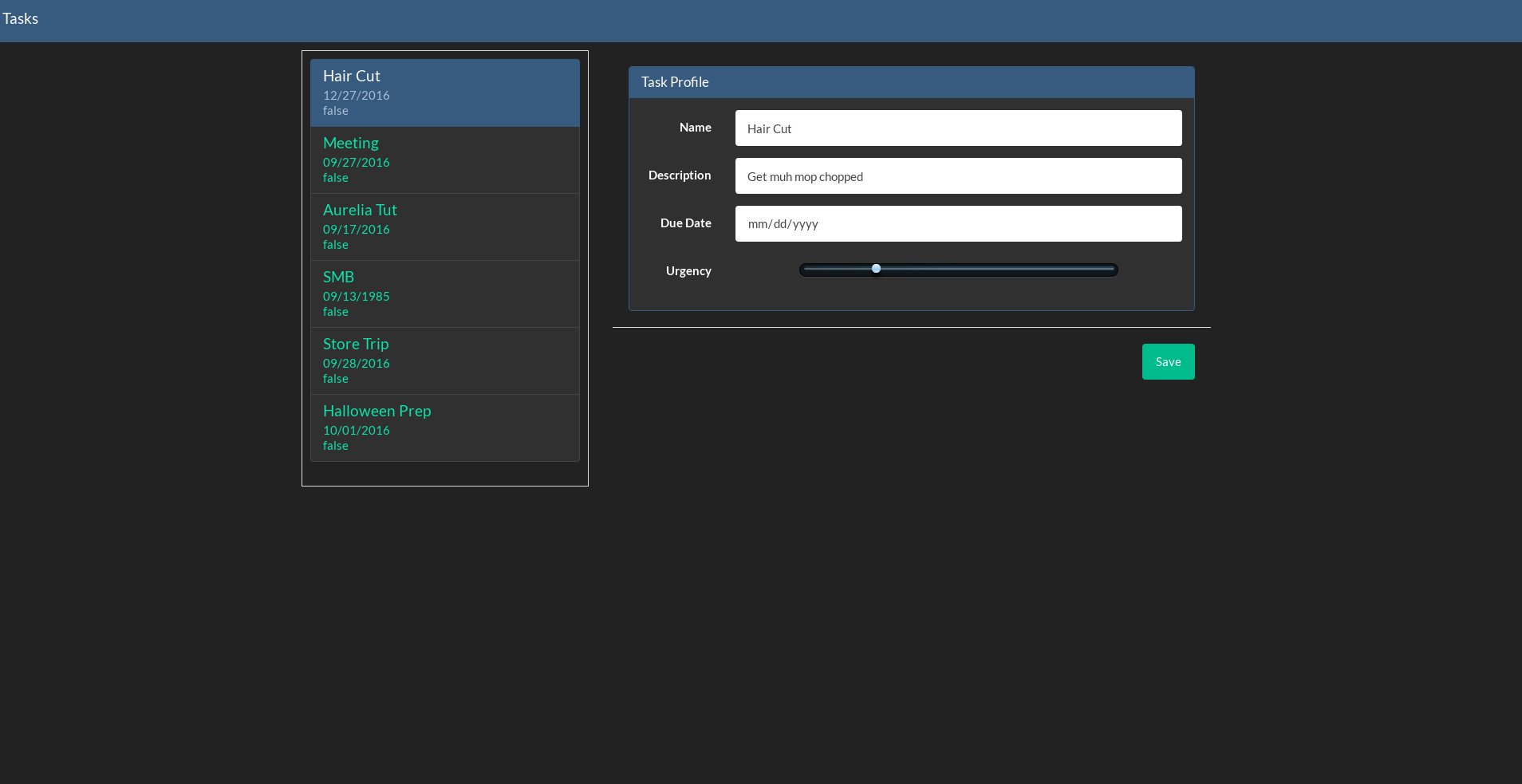This screenshot has height=784, width=1522.
Task: Select the Store Trip task
Action: (445, 360)
